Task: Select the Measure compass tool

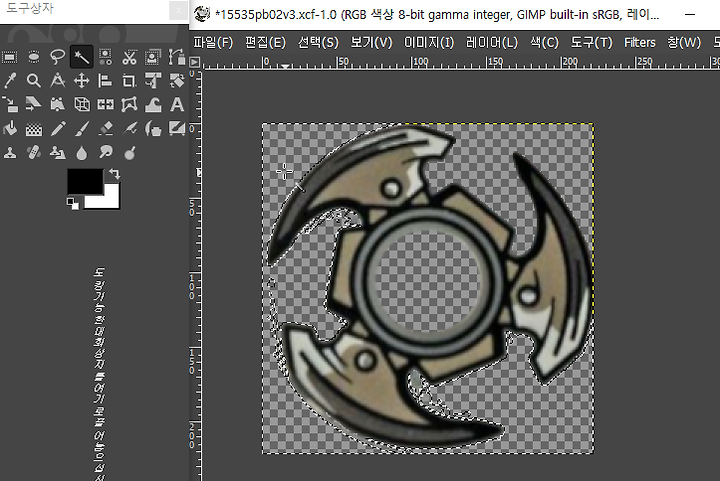Action: tap(57, 81)
